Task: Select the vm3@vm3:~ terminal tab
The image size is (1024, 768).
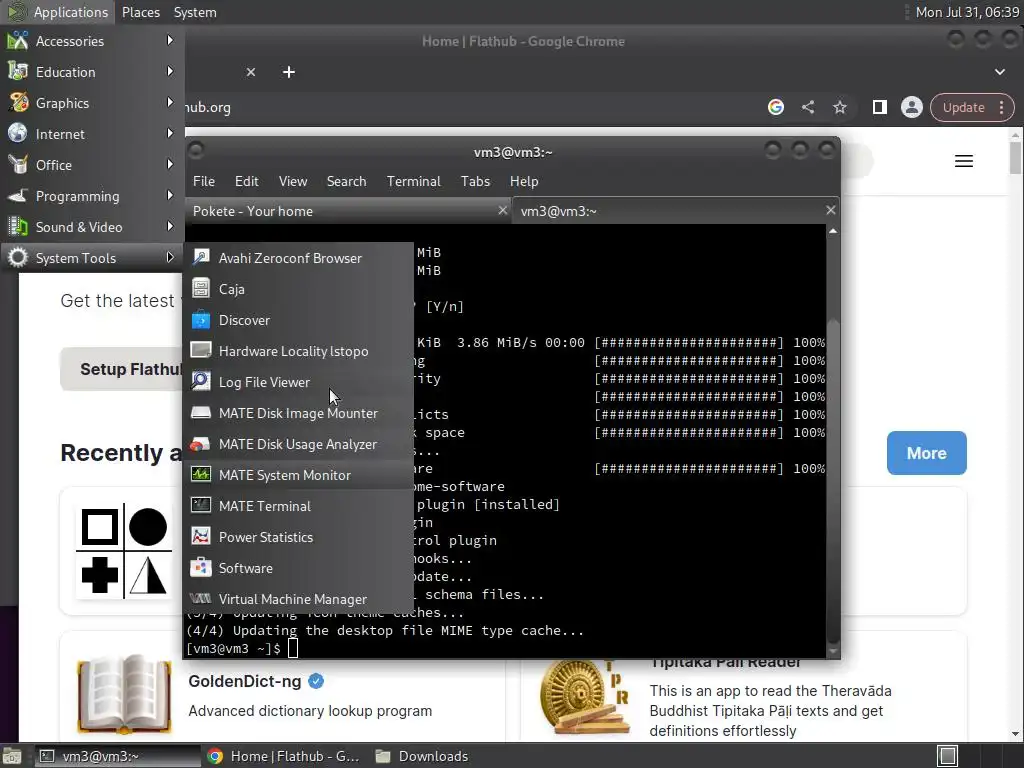Action: [675, 211]
